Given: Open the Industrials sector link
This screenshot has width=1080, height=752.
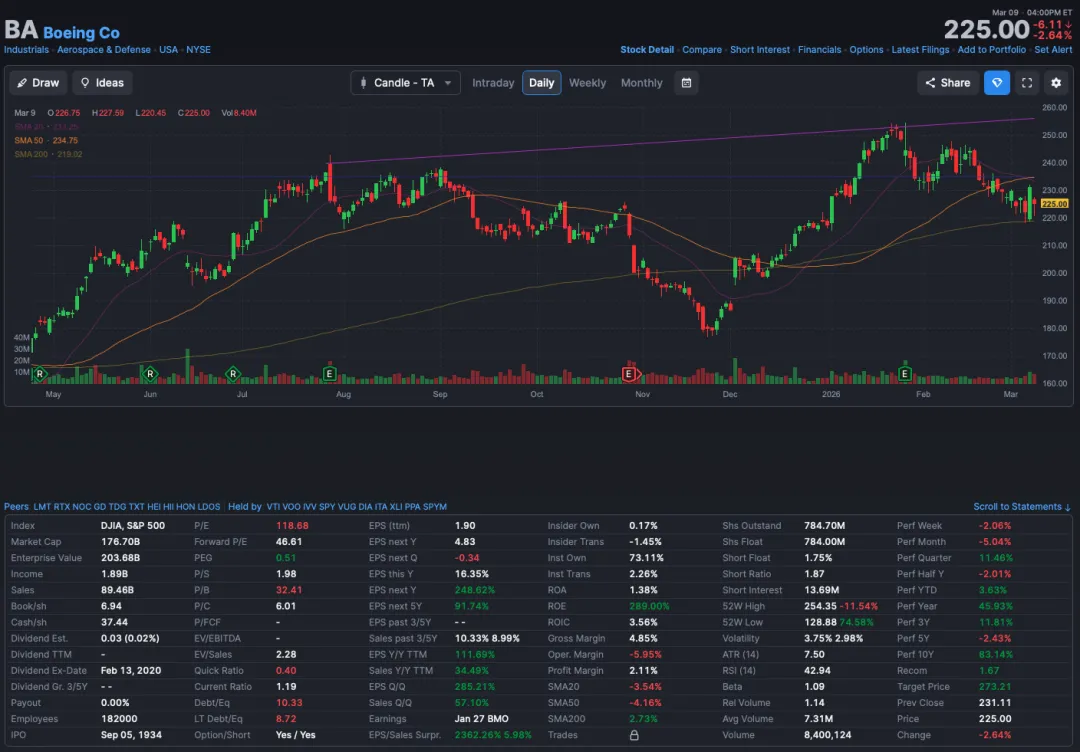Looking at the screenshot, I should point(26,50).
